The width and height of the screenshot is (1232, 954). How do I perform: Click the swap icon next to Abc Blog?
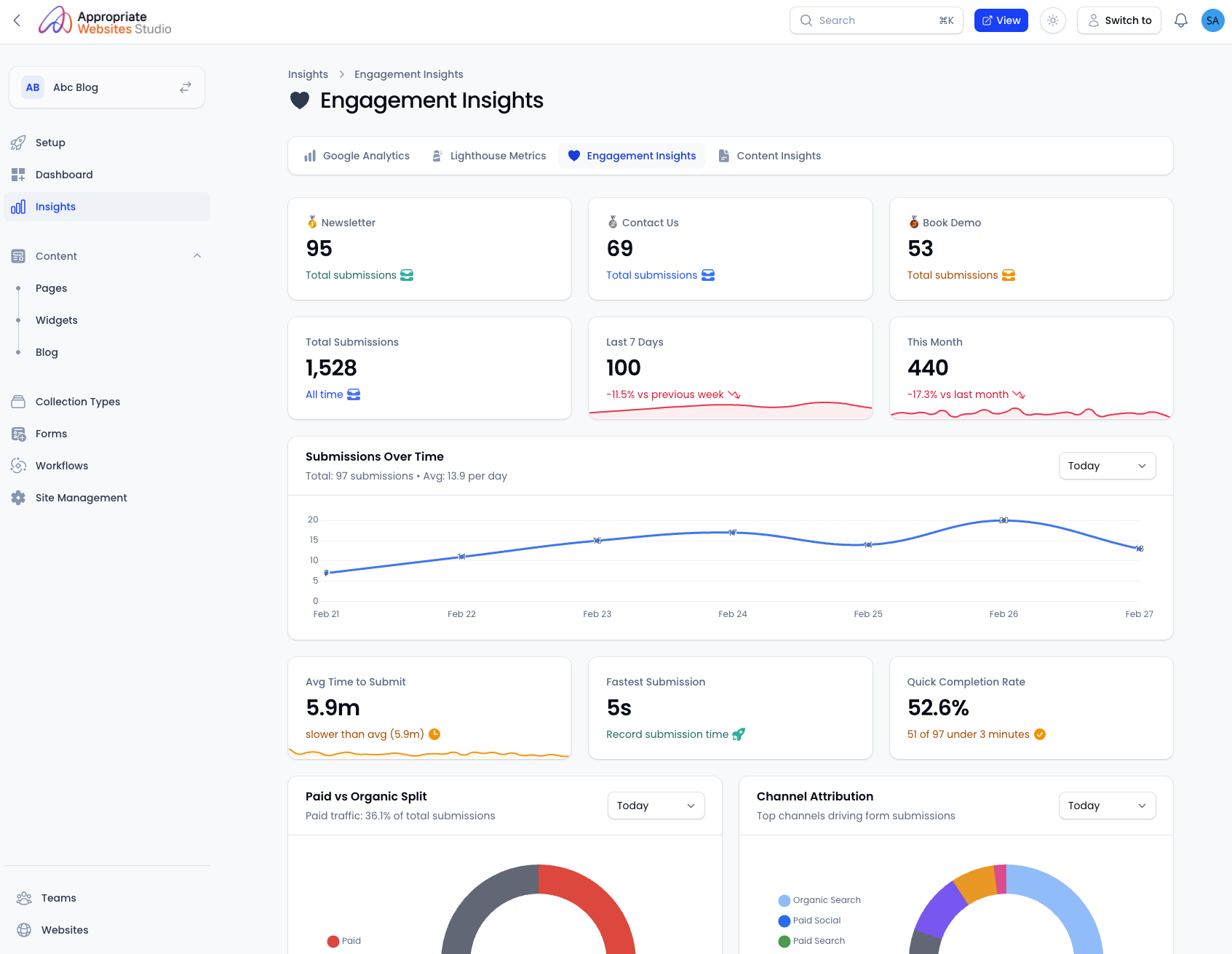point(186,87)
